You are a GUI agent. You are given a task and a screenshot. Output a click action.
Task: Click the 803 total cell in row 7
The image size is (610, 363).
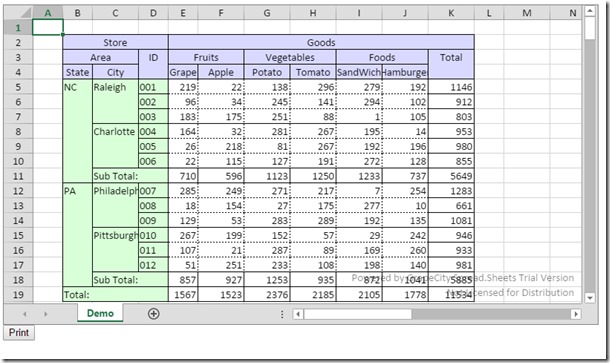pyautogui.click(x=451, y=116)
